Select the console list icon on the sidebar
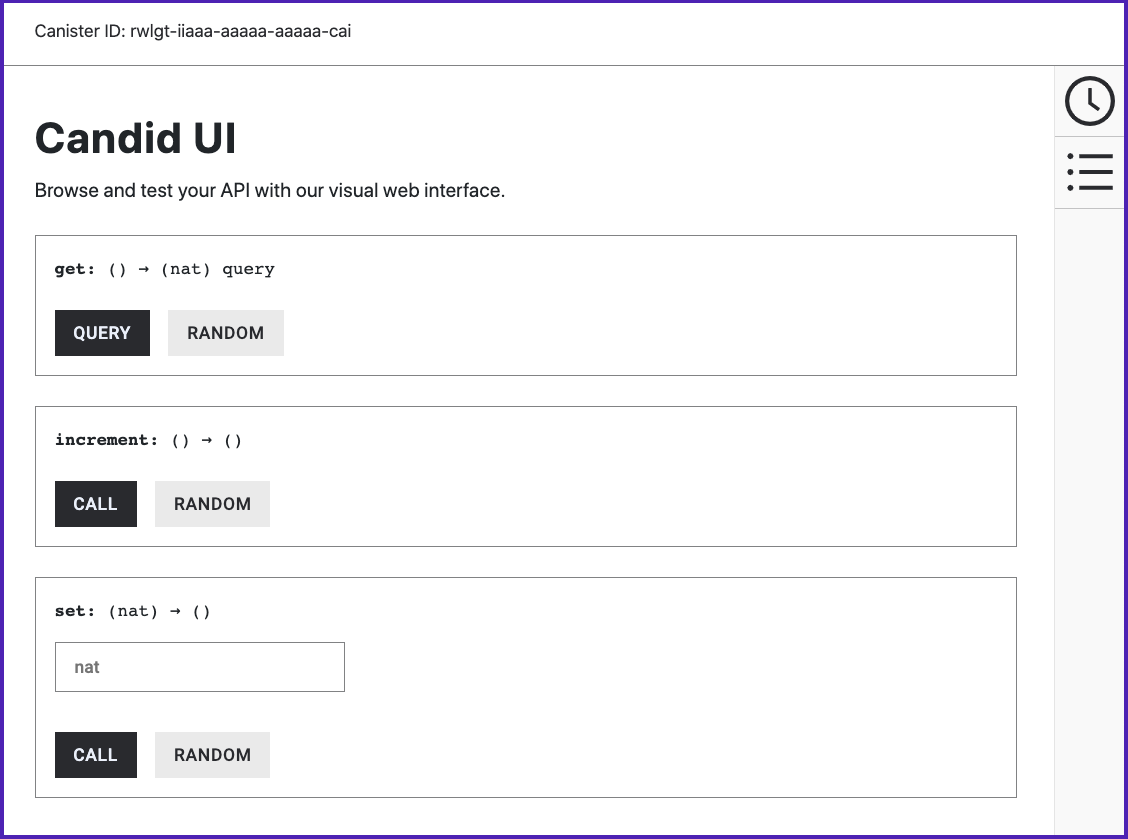The width and height of the screenshot is (1128, 839). (1089, 172)
